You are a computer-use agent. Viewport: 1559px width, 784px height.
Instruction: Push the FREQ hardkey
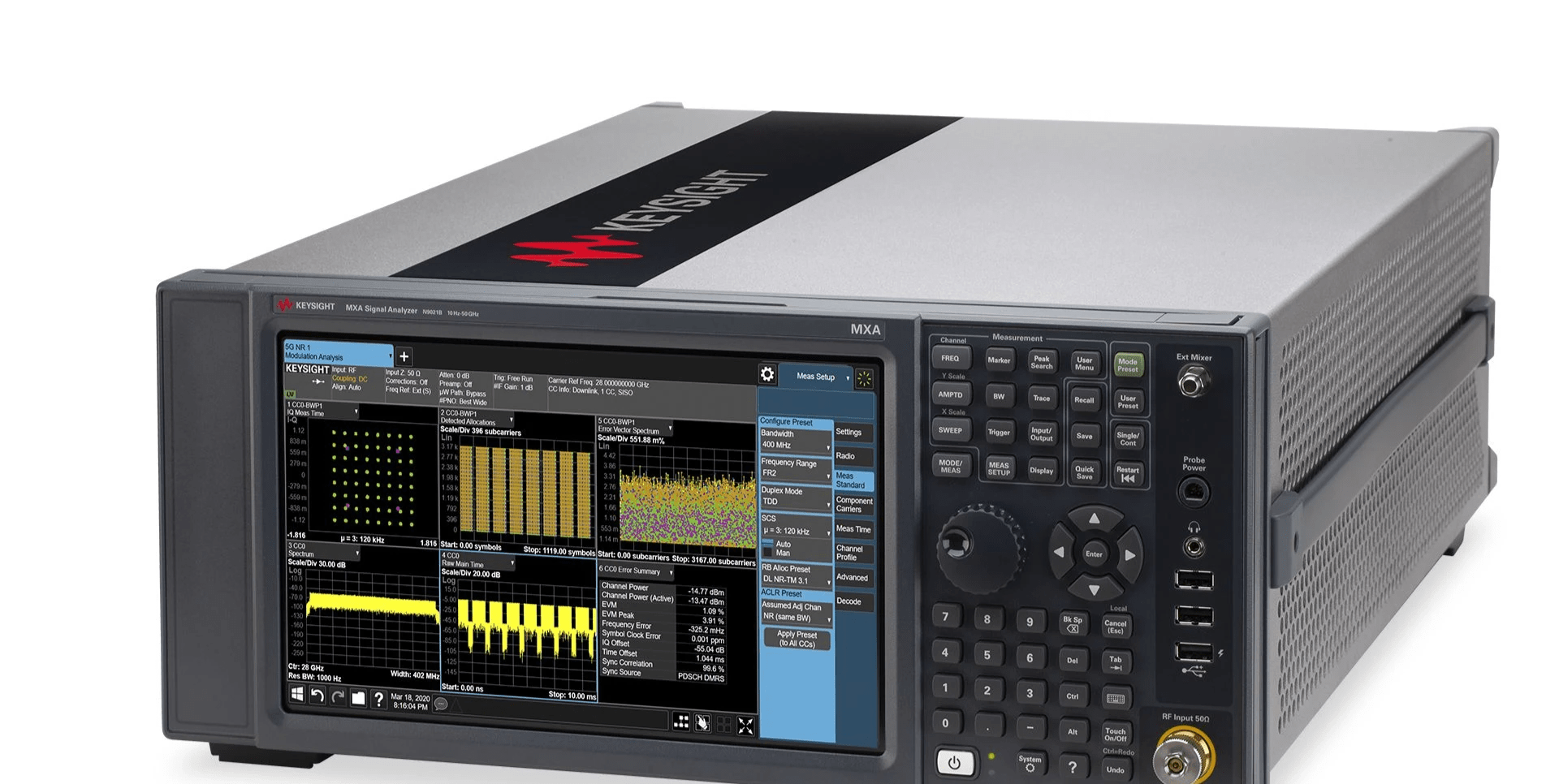point(950,359)
